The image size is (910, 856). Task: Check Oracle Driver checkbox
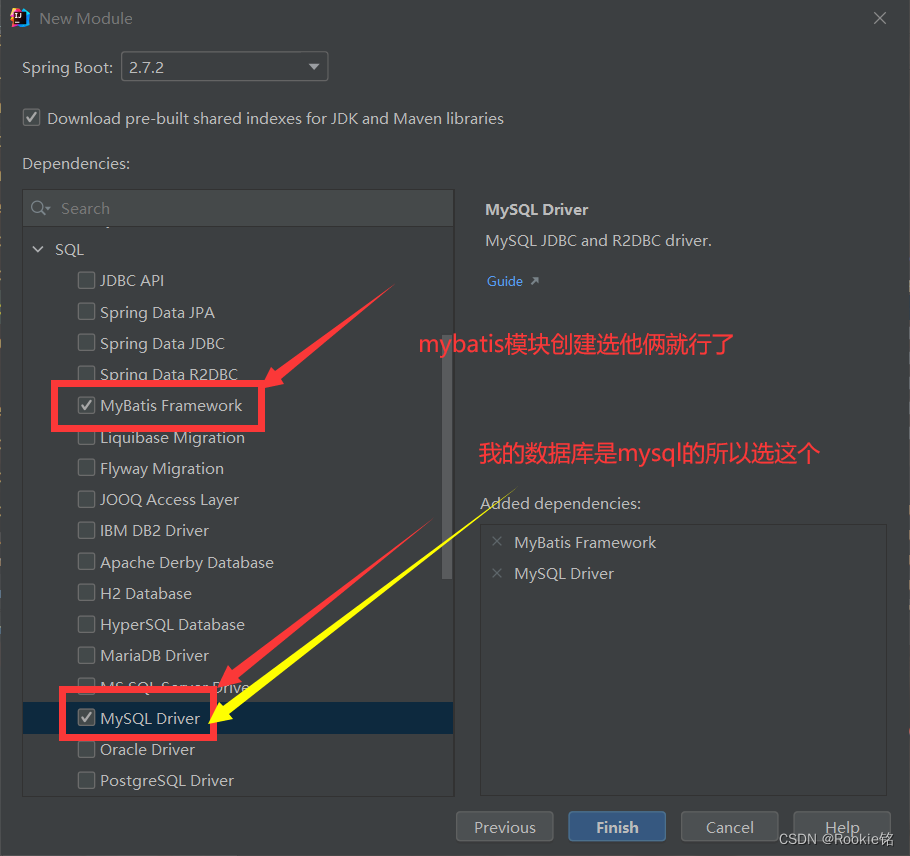86,749
